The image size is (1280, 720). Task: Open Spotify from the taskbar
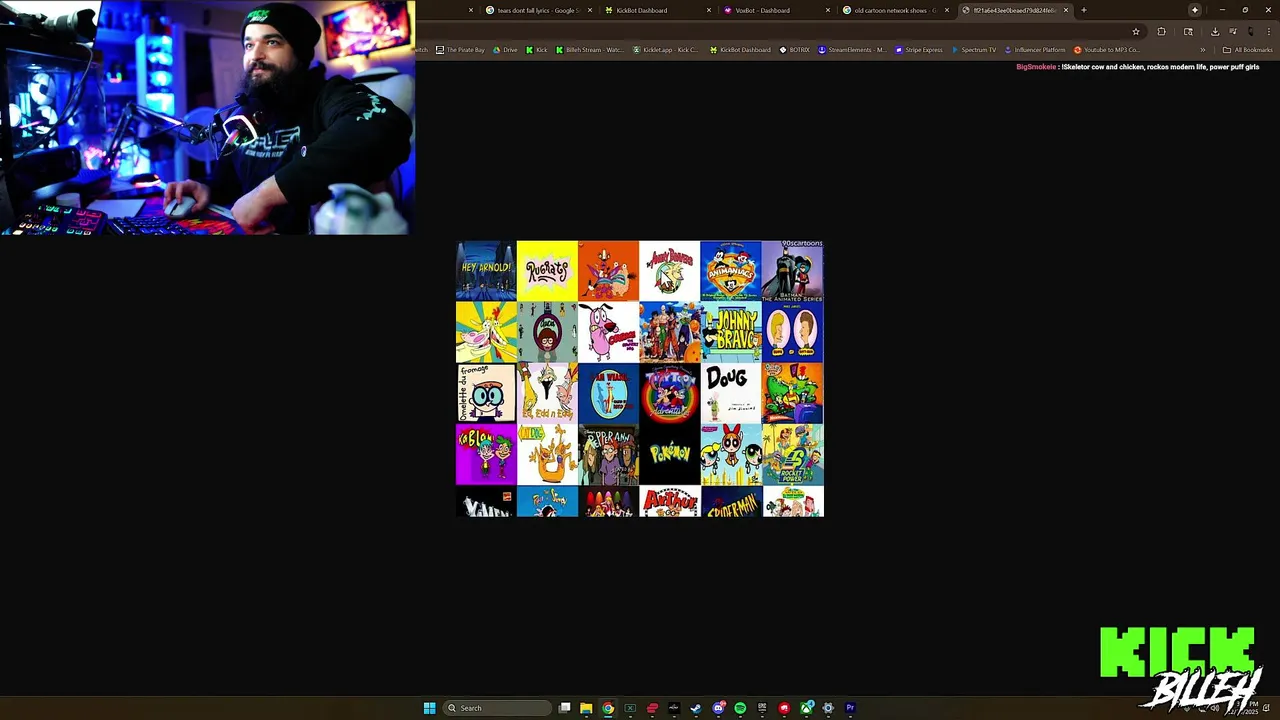740,708
